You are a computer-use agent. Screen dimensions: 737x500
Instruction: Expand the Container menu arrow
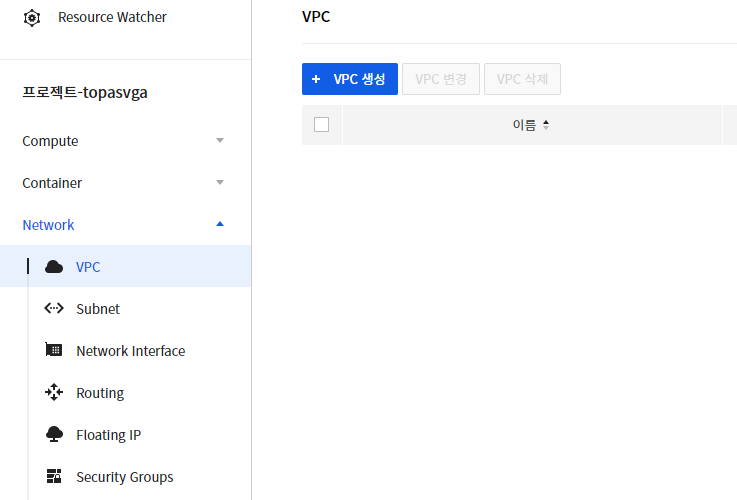pos(220,182)
